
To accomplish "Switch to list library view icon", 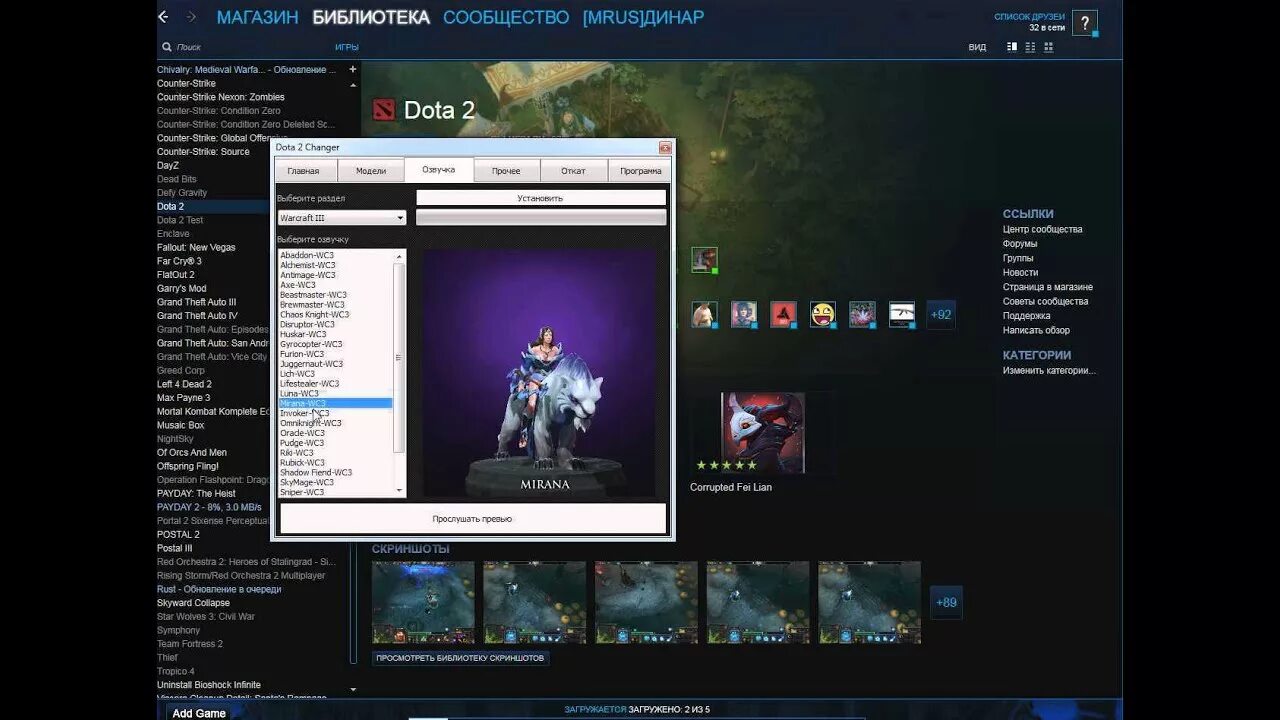I will 1030,47.
